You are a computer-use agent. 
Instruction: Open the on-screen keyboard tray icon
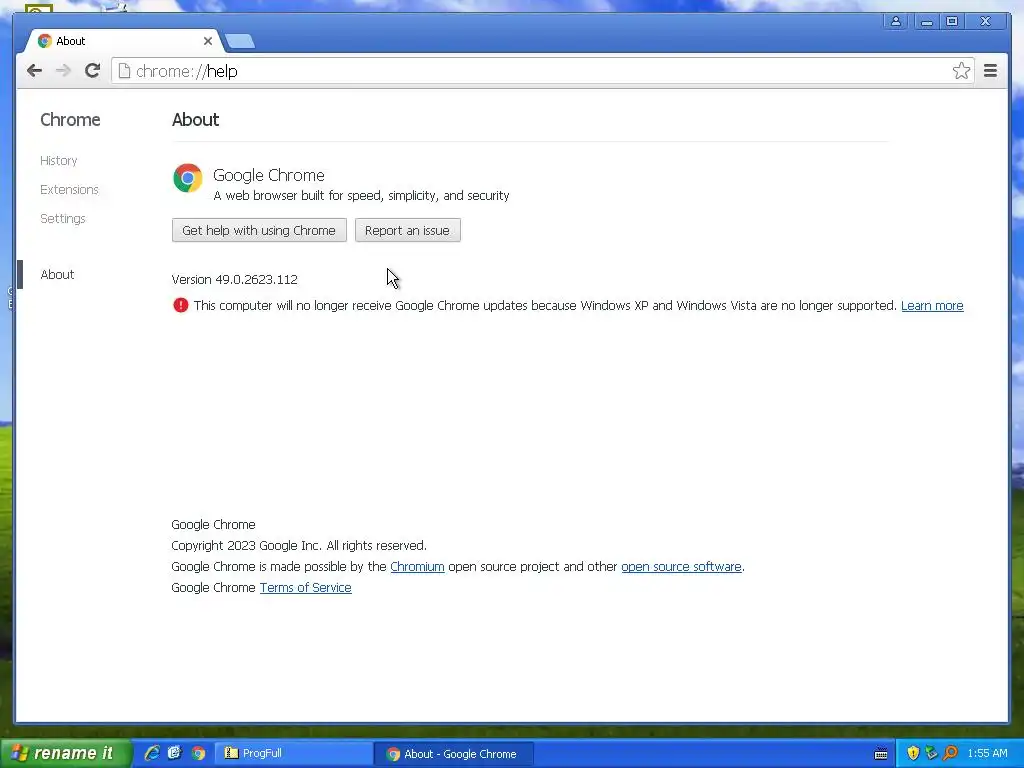(880, 754)
